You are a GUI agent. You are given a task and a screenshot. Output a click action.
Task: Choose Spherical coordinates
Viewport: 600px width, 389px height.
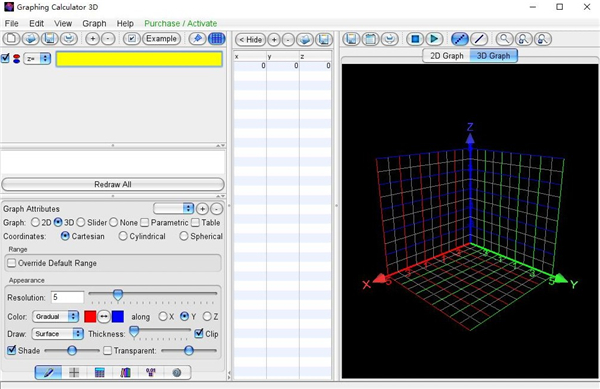[184, 236]
